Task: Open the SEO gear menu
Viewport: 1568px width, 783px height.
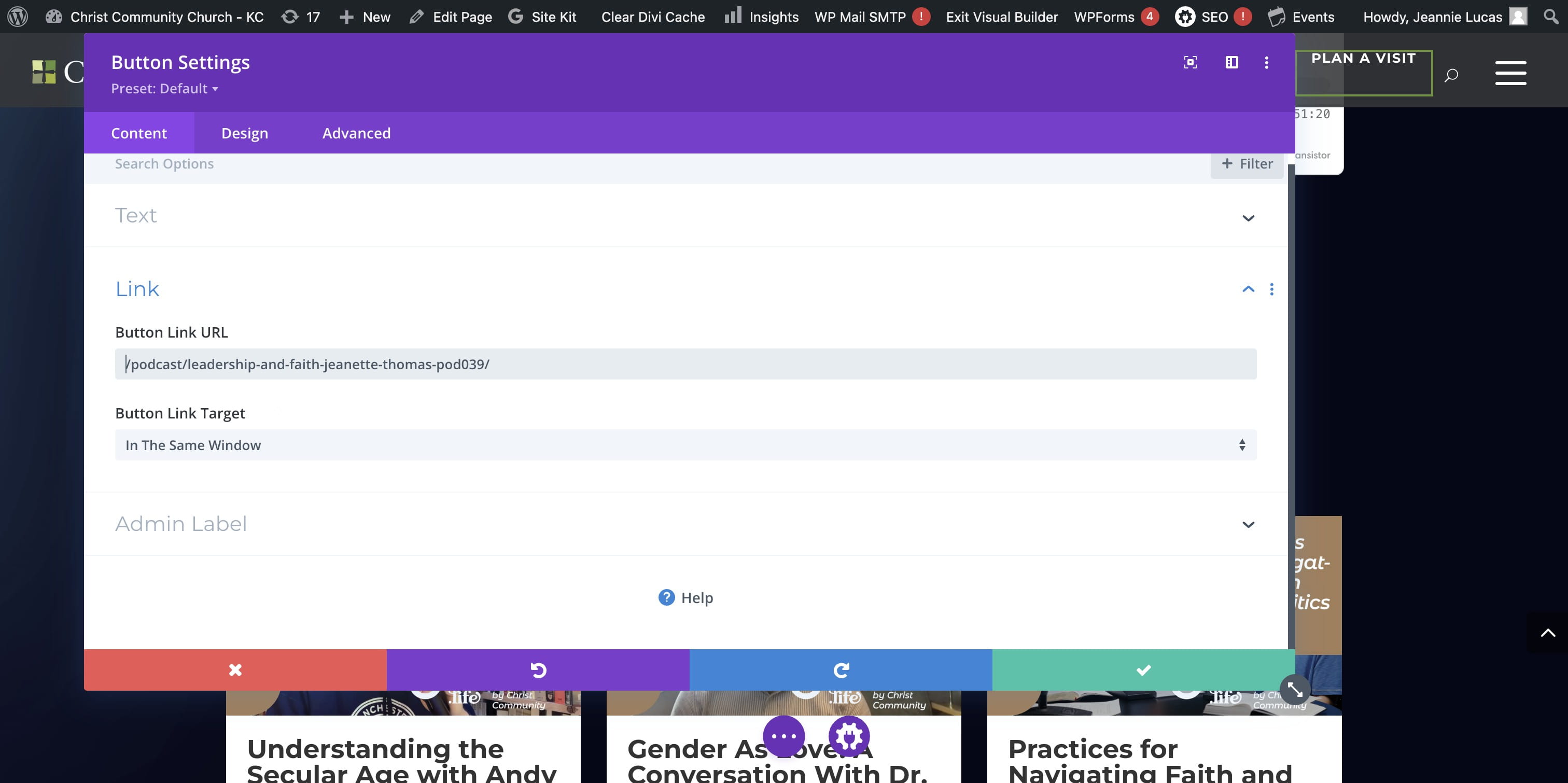Action: click(1201, 17)
